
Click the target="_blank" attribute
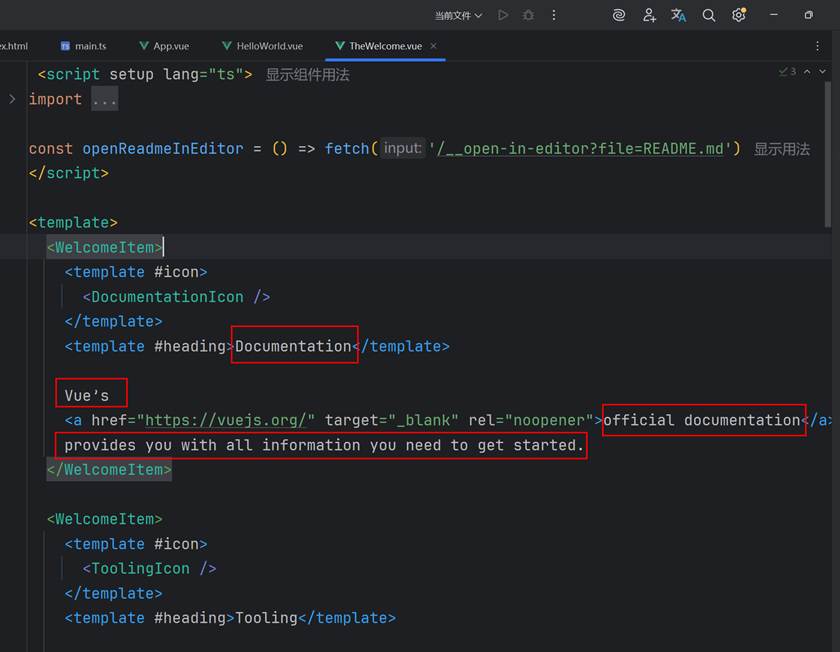[392, 421]
